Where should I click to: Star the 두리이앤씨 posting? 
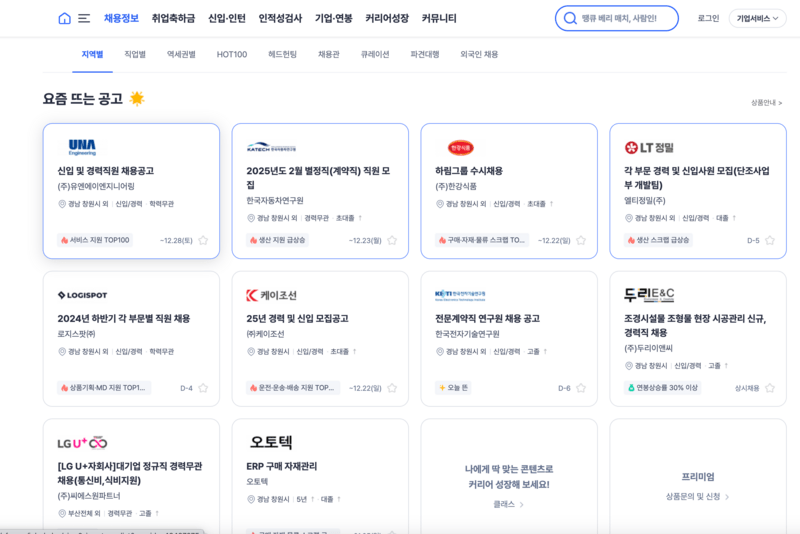(770, 388)
